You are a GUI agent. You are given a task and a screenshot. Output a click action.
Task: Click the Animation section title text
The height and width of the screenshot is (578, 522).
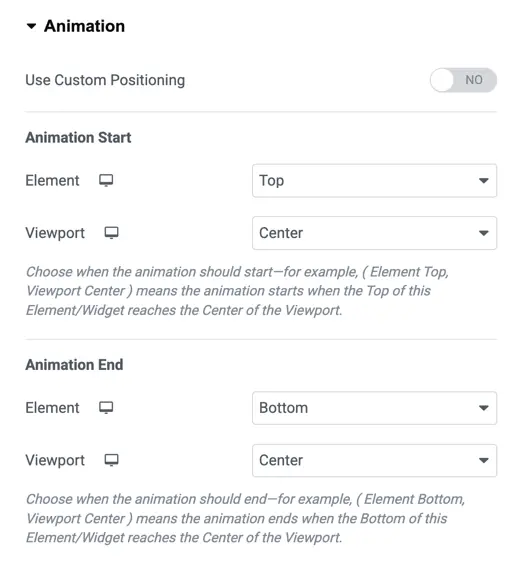point(84,26)
